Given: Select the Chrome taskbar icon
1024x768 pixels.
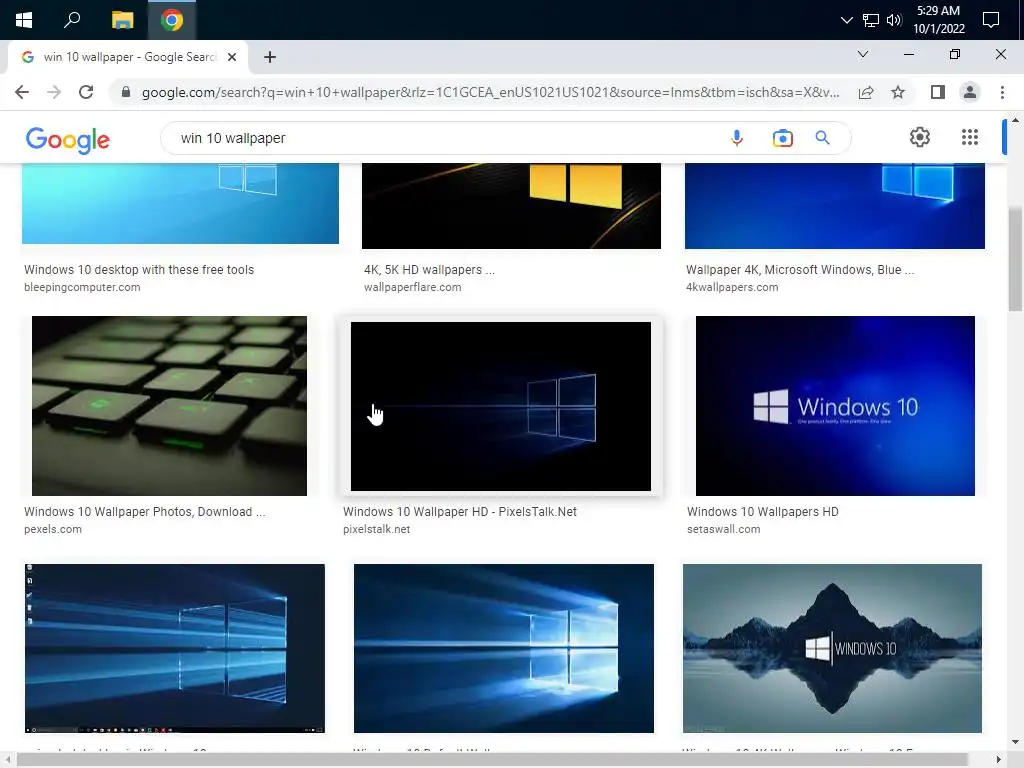Looking at the screenshot, I should click(172, 20).
